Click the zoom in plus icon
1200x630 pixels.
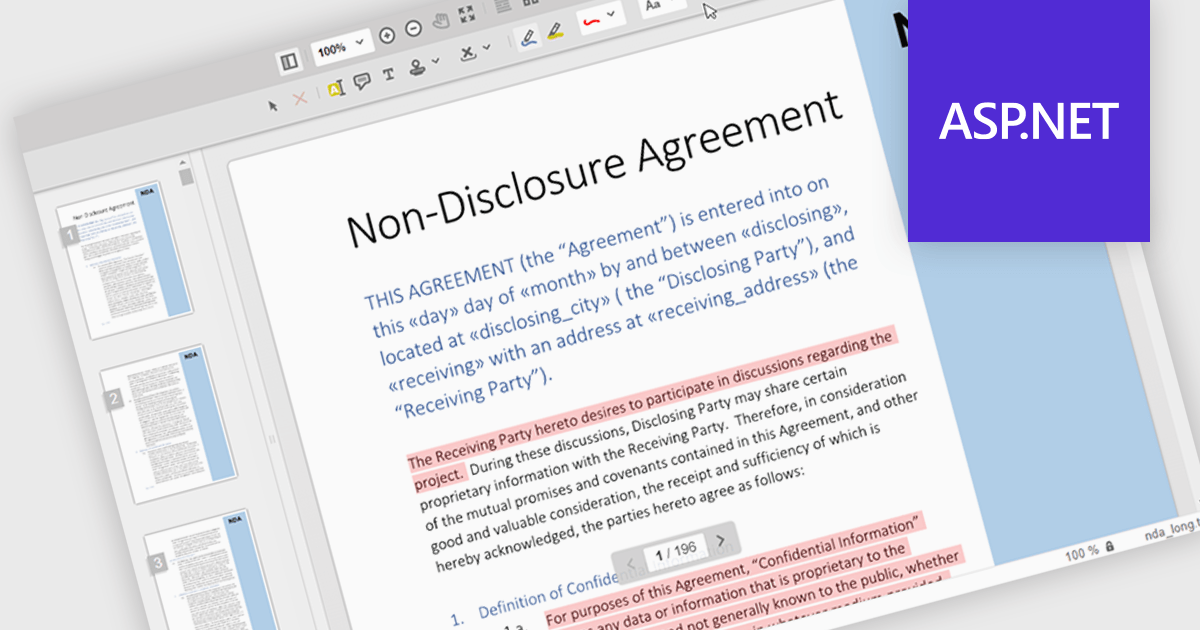coord(388,34)
